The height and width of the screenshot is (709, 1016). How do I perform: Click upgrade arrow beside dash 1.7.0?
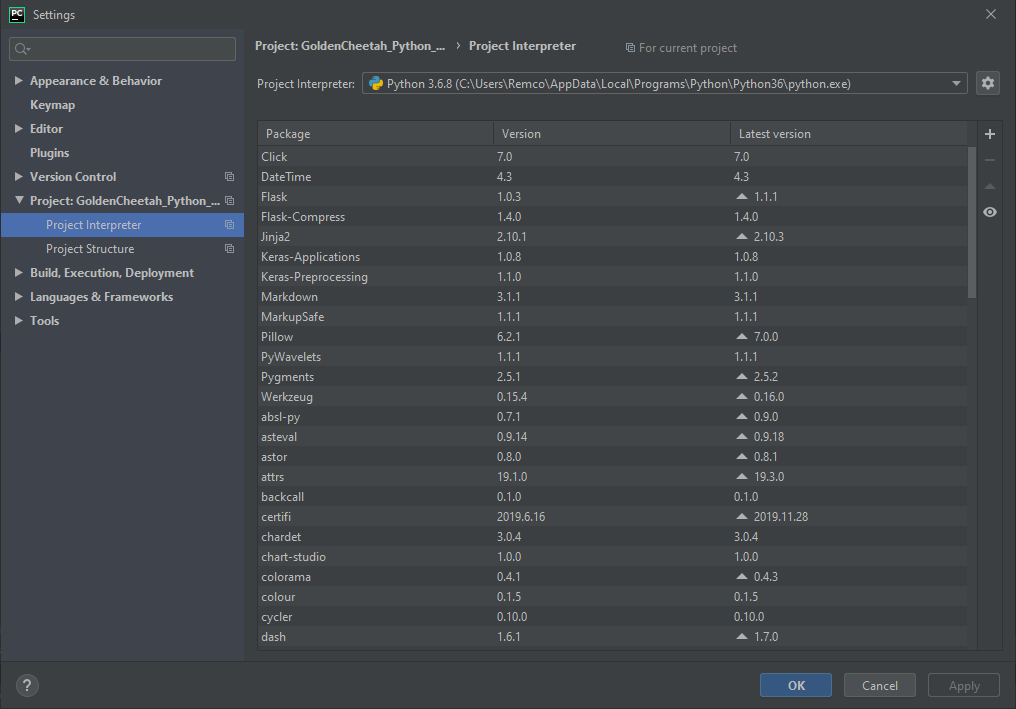(x=742, y=636)
